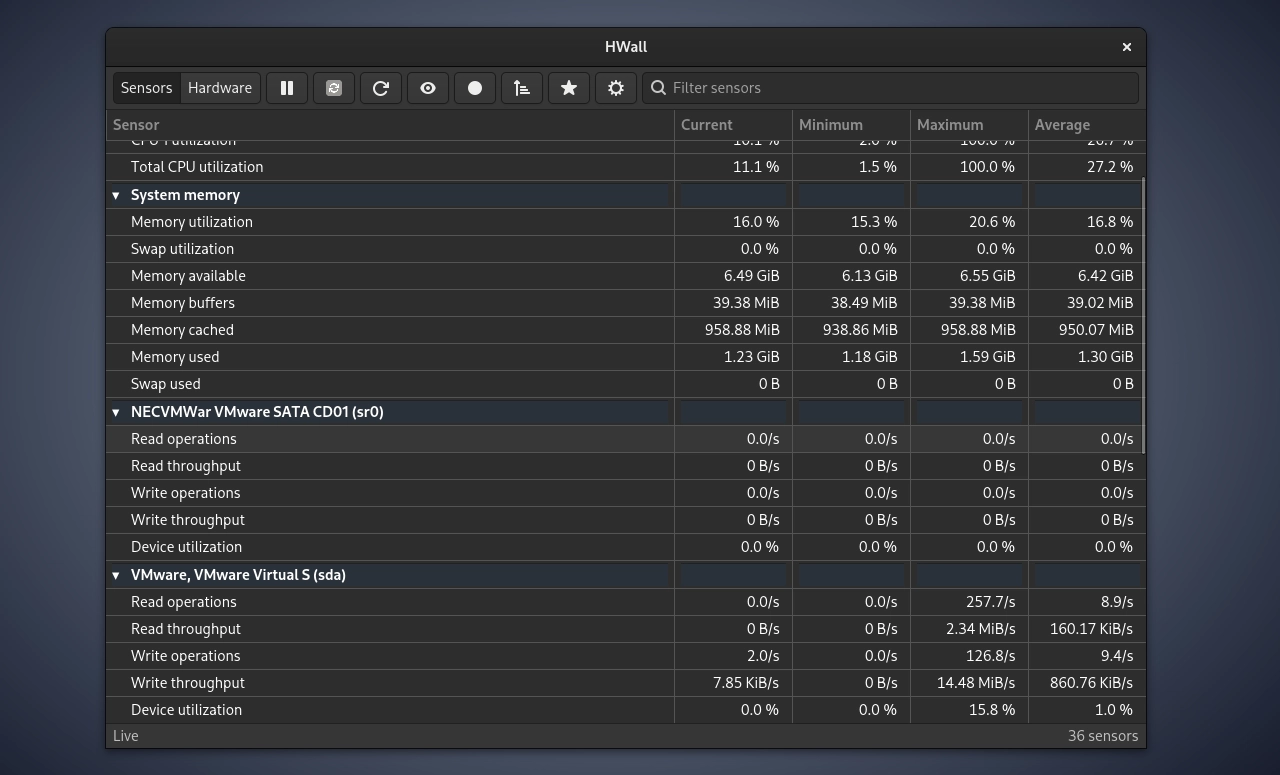This screenshot has height=775, width=1280.
Task: Sort by the Maximum column header
Action: 969,125
